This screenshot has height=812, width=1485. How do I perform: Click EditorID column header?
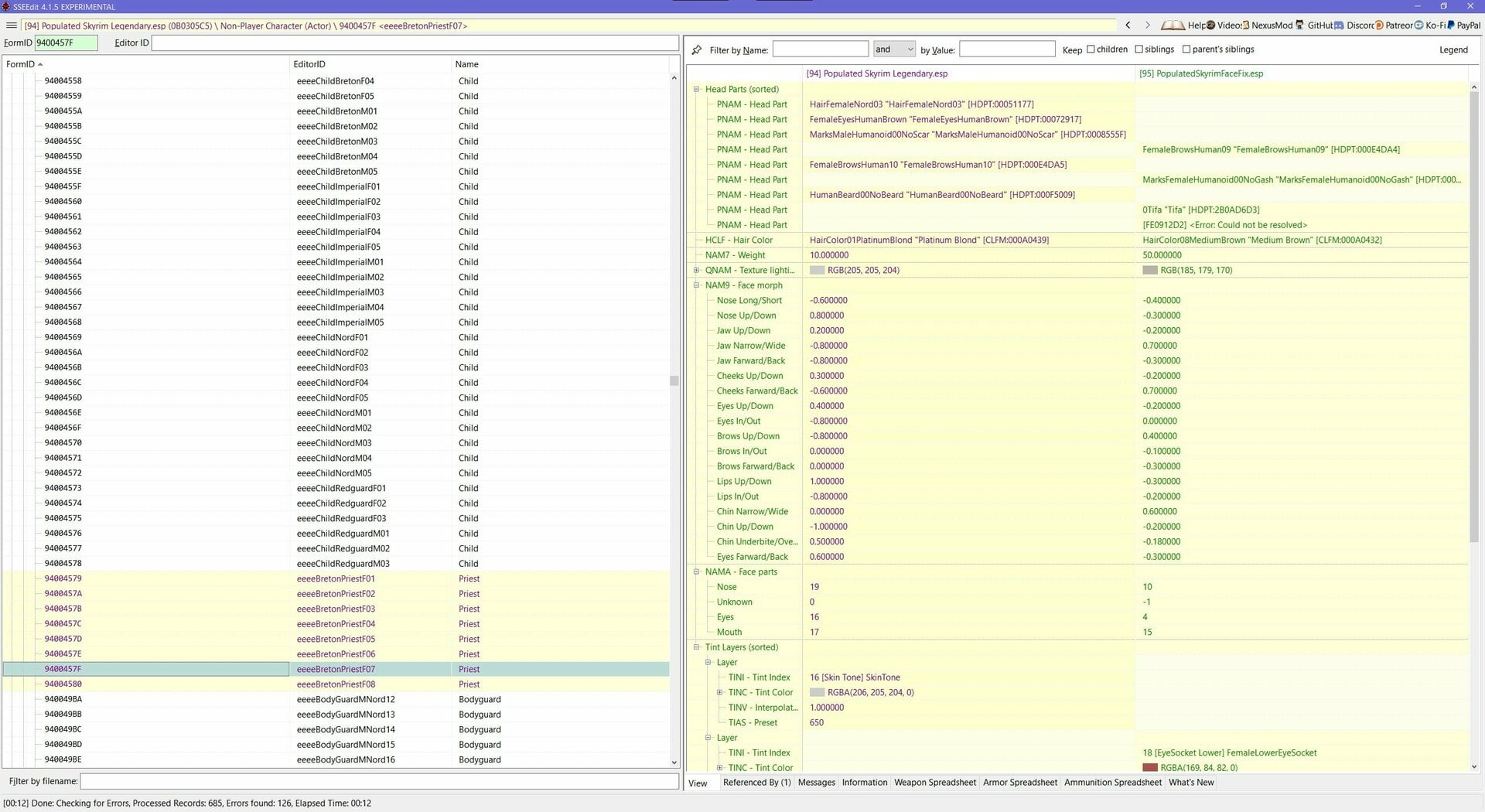[x=370, y=64]
